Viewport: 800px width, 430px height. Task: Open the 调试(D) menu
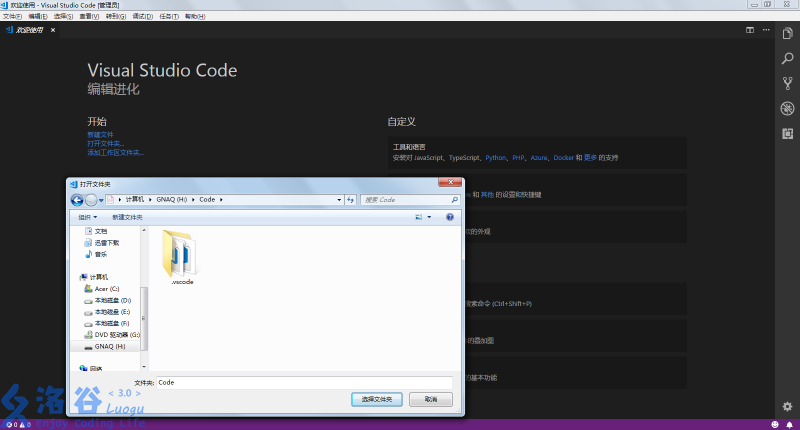(x=142, y=16)
